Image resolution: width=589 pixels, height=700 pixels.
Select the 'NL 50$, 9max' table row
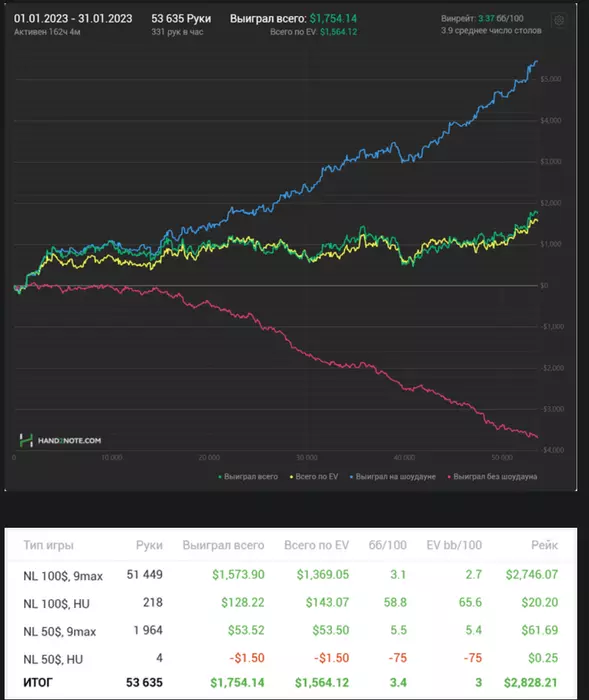pos(291,630)
